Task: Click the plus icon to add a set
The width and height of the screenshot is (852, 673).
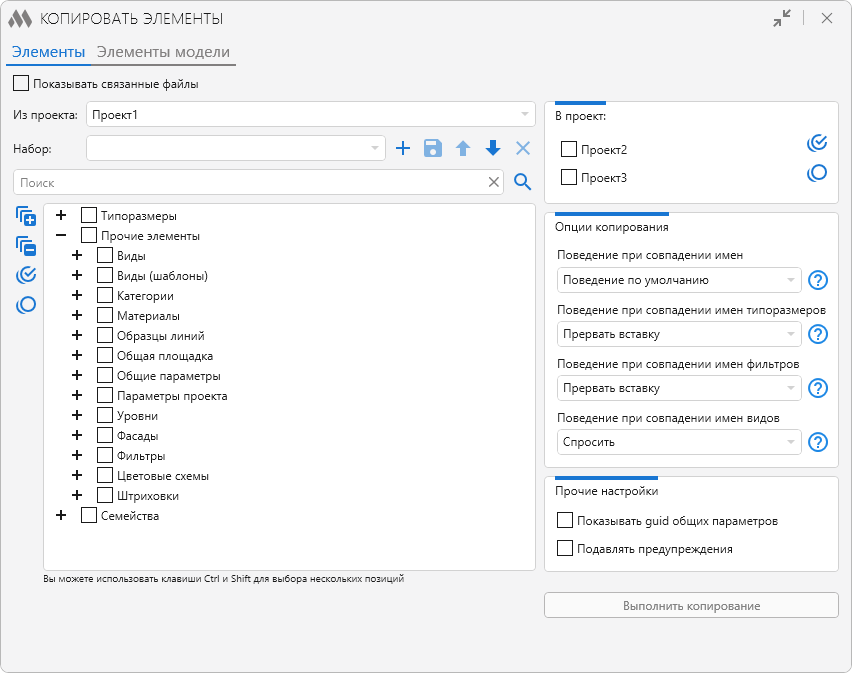Action: click(x=403, y=148)
